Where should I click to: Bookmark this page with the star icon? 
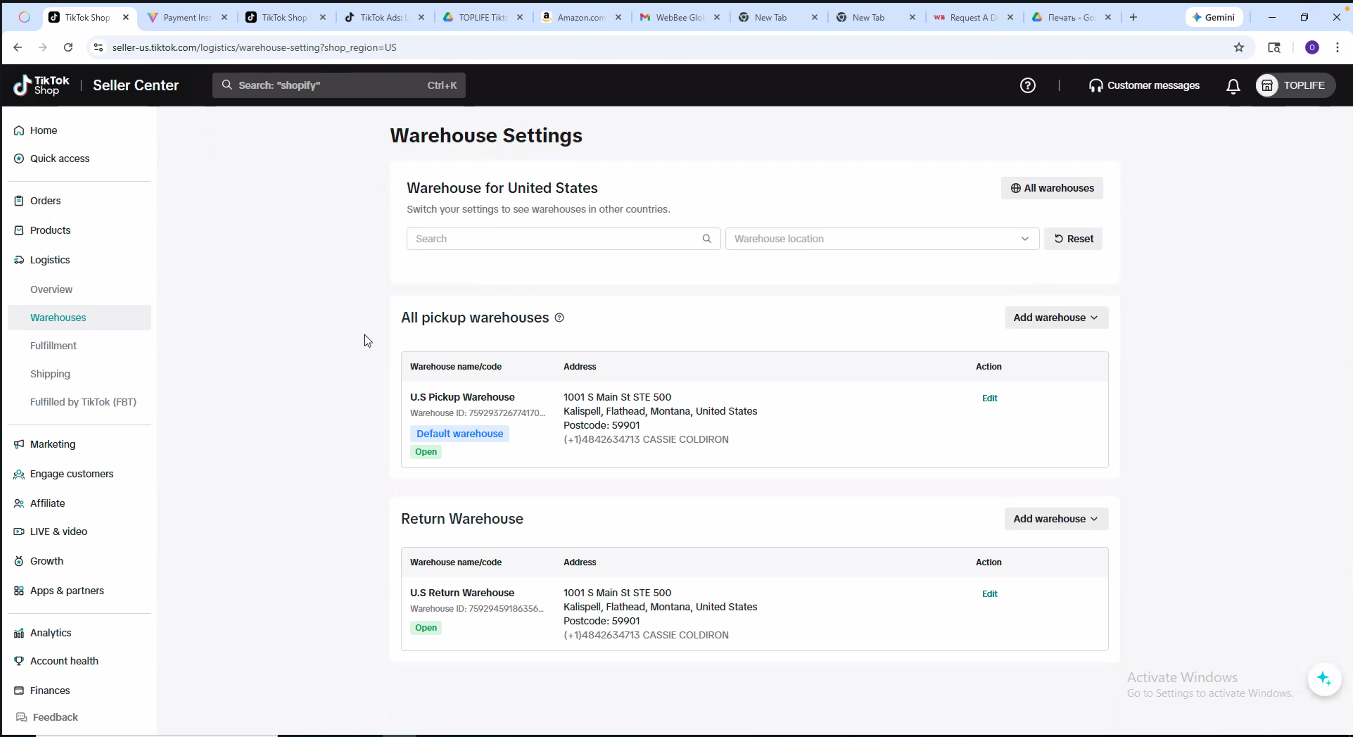click(1239, 47)
